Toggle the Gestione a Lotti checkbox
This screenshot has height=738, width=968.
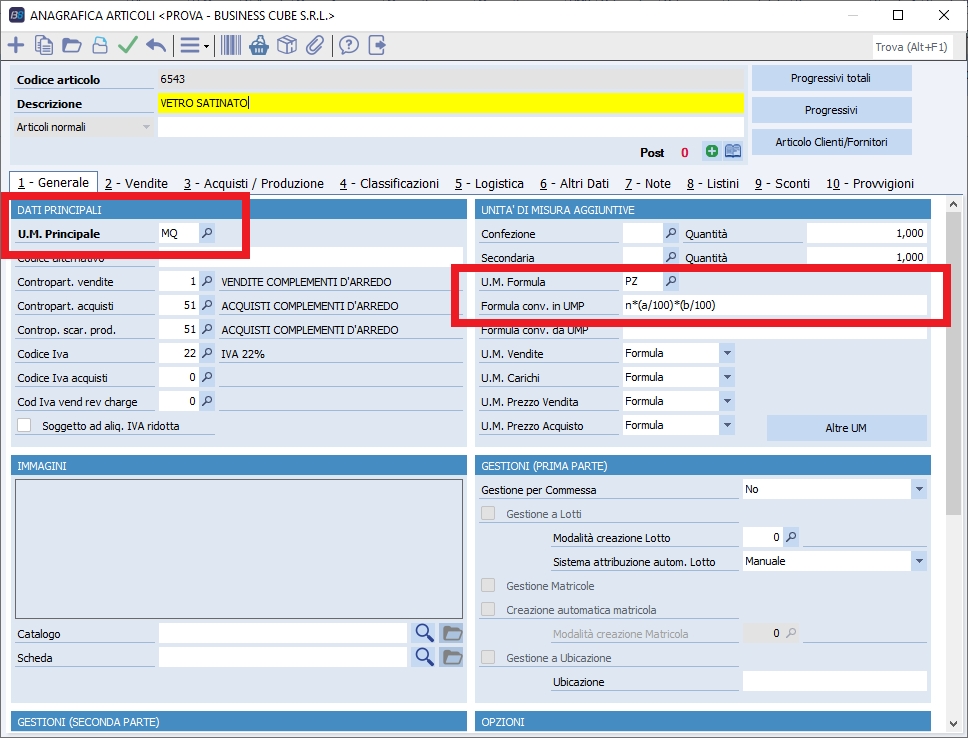point(489,514)
